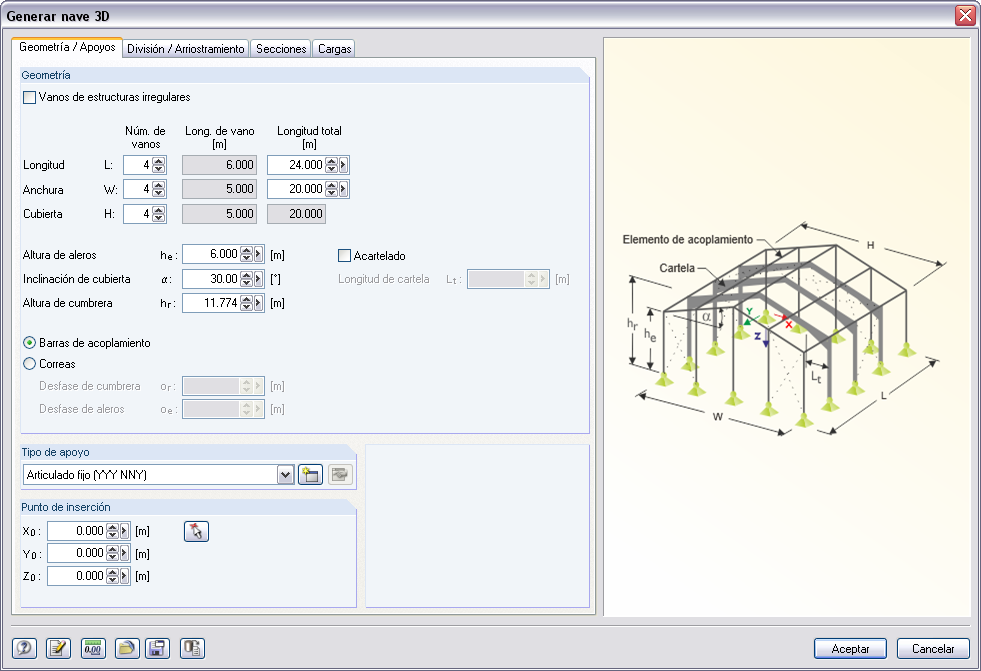981x671 pixels.
Task: Click the arrow button beside Inclinación de cubierta field
Action: (x=258, y=279)
